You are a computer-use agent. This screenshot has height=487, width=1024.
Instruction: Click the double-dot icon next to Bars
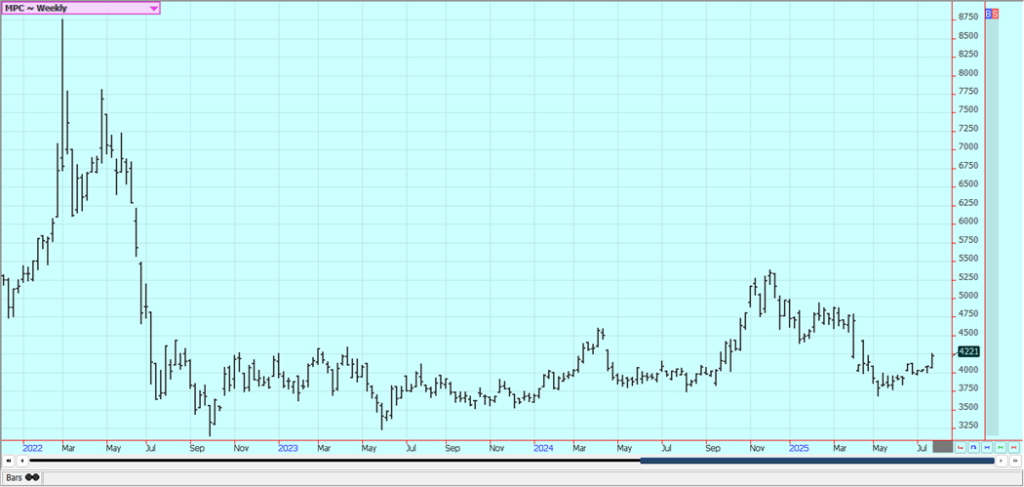[x=31, y=478]
